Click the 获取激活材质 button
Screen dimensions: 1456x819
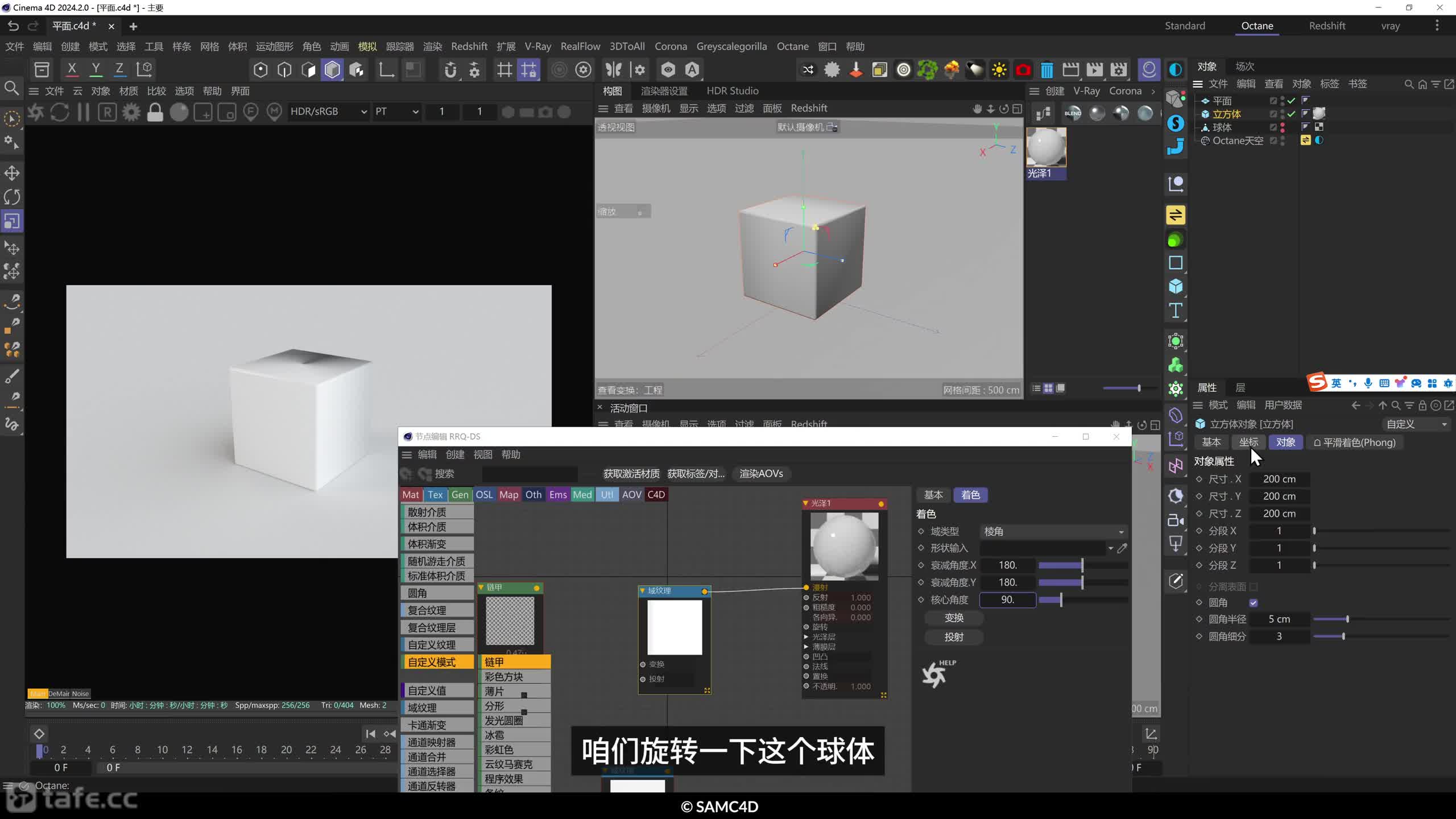(x=631, y=474)
